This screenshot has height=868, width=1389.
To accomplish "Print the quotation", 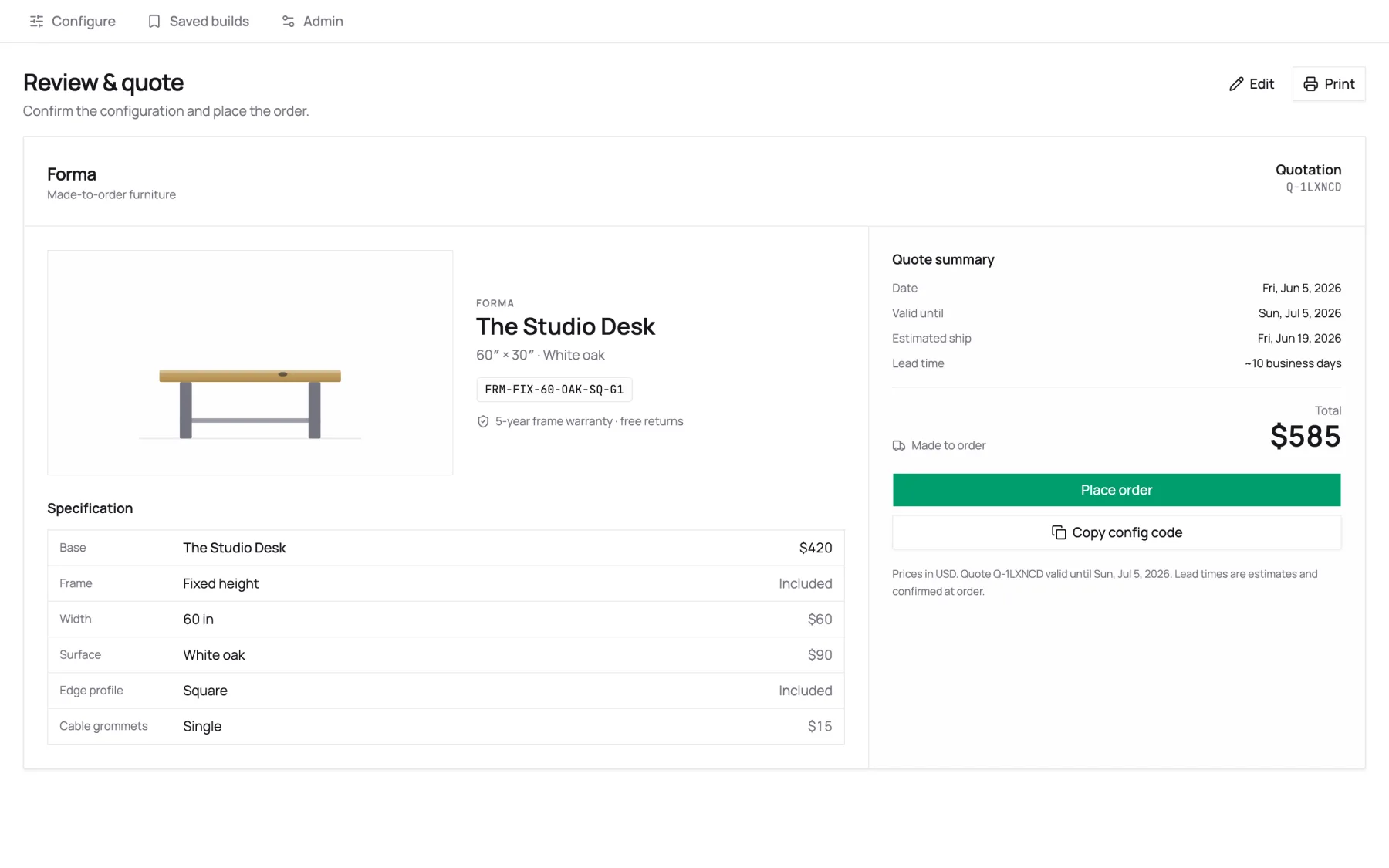I will (x=1329, y=84).
